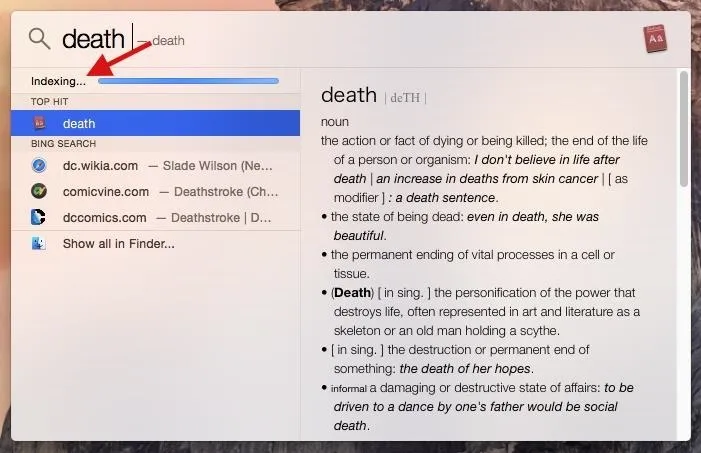The image size is (701, 453).
Task: Click the Indexing... status label
Action: pyautogui.click(x=58, y=81)
